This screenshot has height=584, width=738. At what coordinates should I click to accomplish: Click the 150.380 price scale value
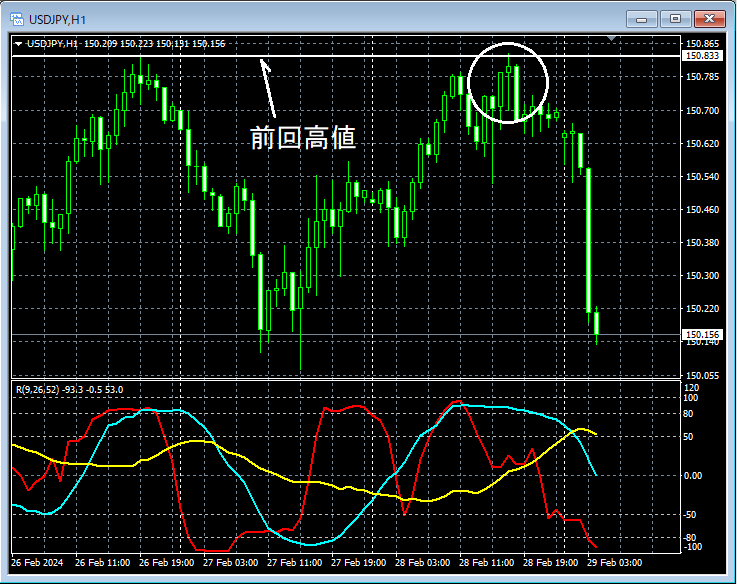702,242
